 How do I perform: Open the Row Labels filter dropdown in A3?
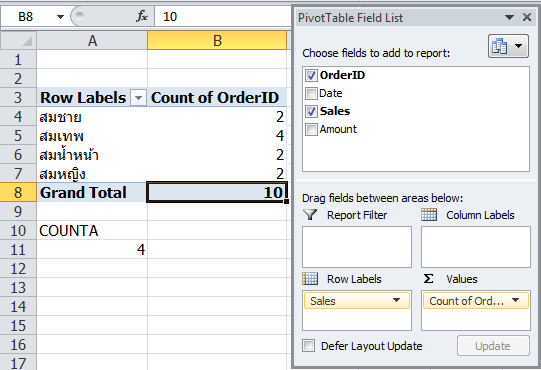tap(138, 98)
